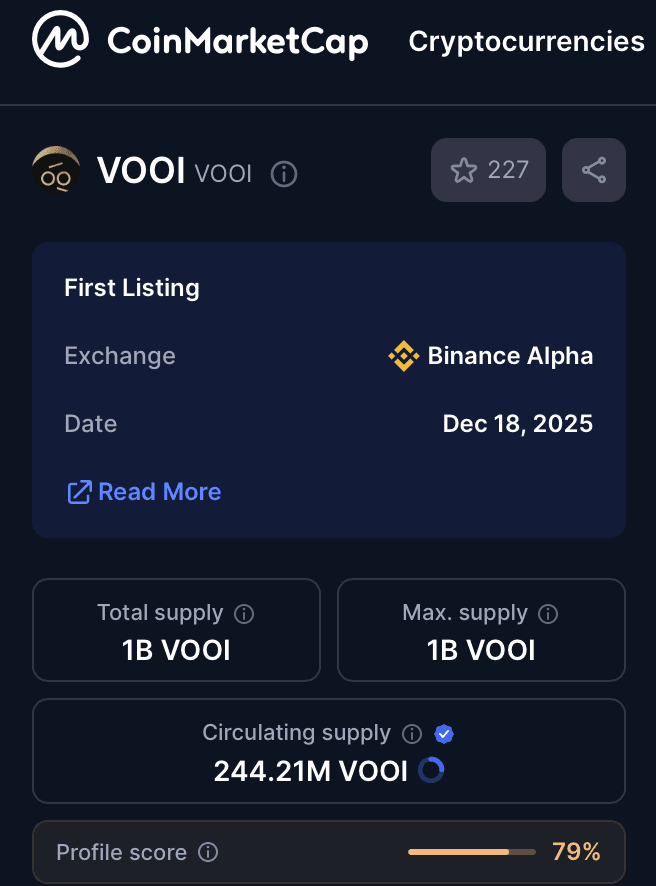Open the Max. supply info tooltip
Screen dimensions: 656x886
548,614
